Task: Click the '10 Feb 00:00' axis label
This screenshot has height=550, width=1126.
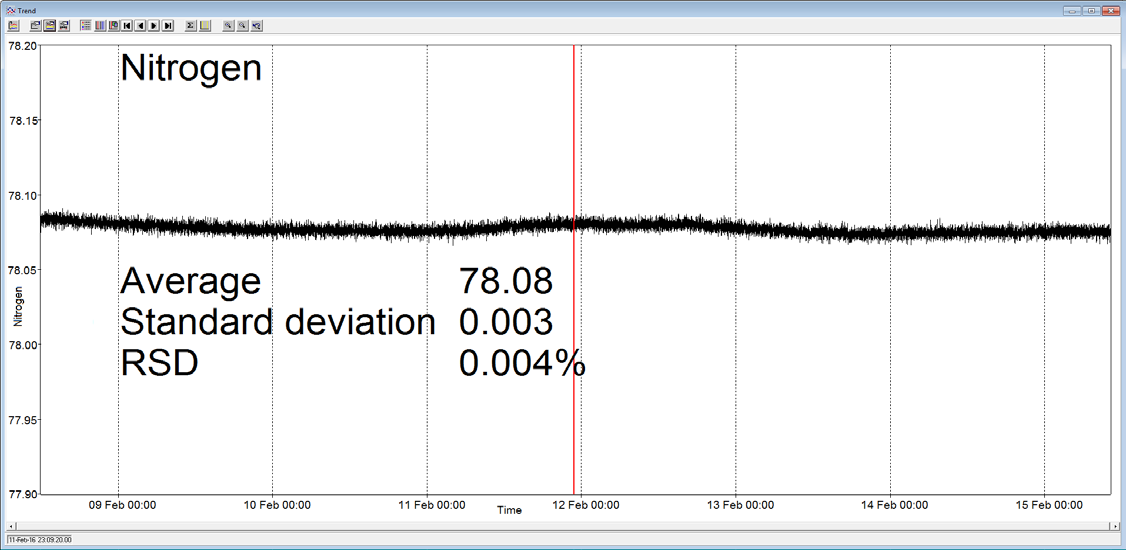Action: (279, 505)
